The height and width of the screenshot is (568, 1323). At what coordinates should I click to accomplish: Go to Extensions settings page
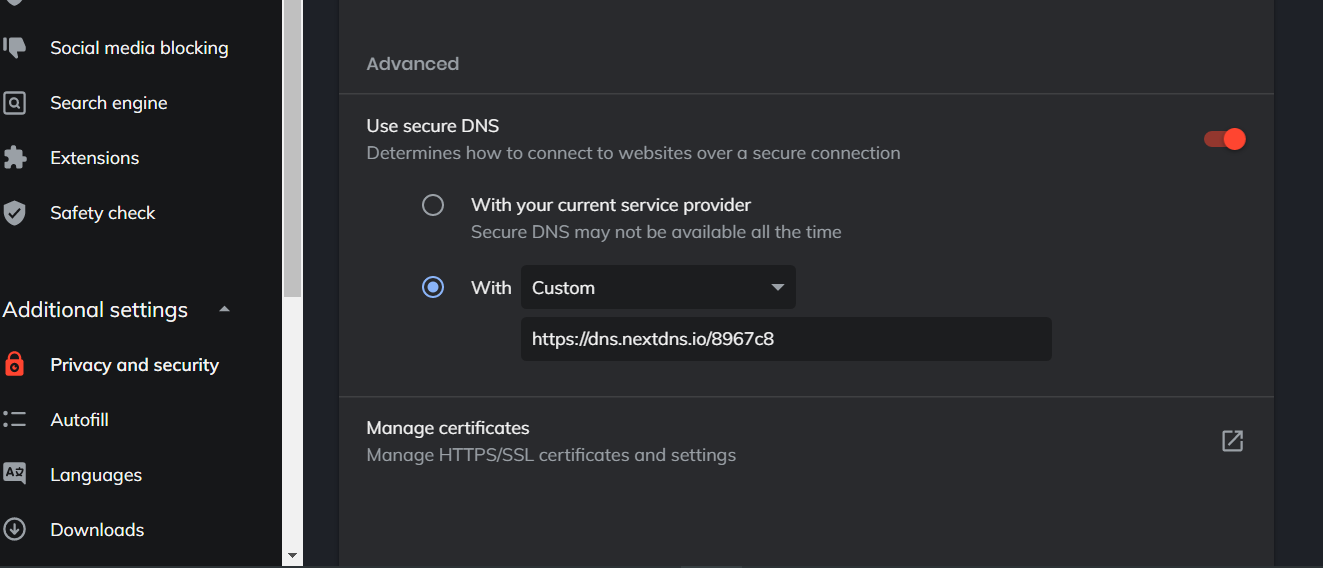pos(95,158)
